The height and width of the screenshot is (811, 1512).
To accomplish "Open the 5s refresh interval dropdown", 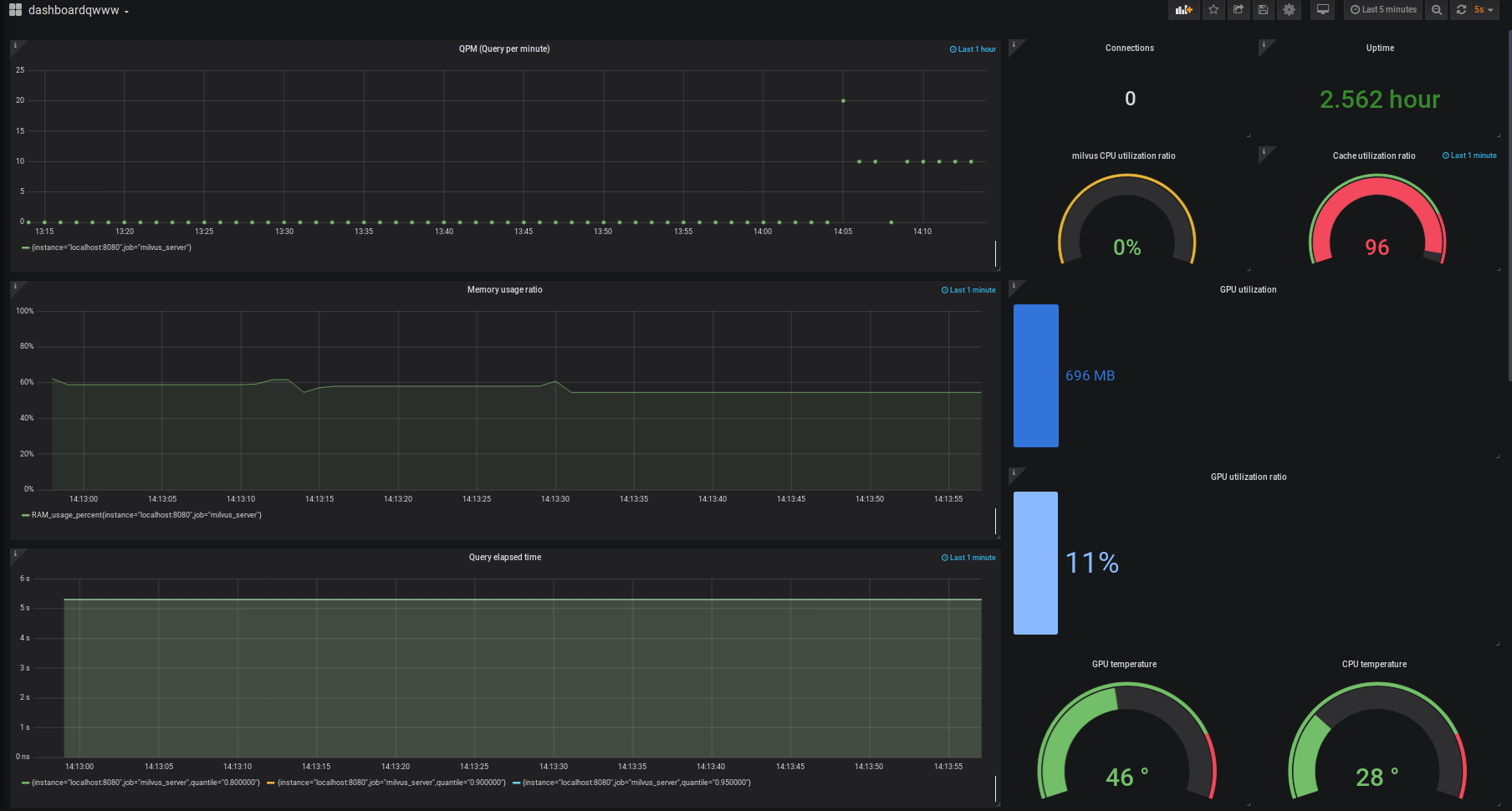I will [1484, 10].
